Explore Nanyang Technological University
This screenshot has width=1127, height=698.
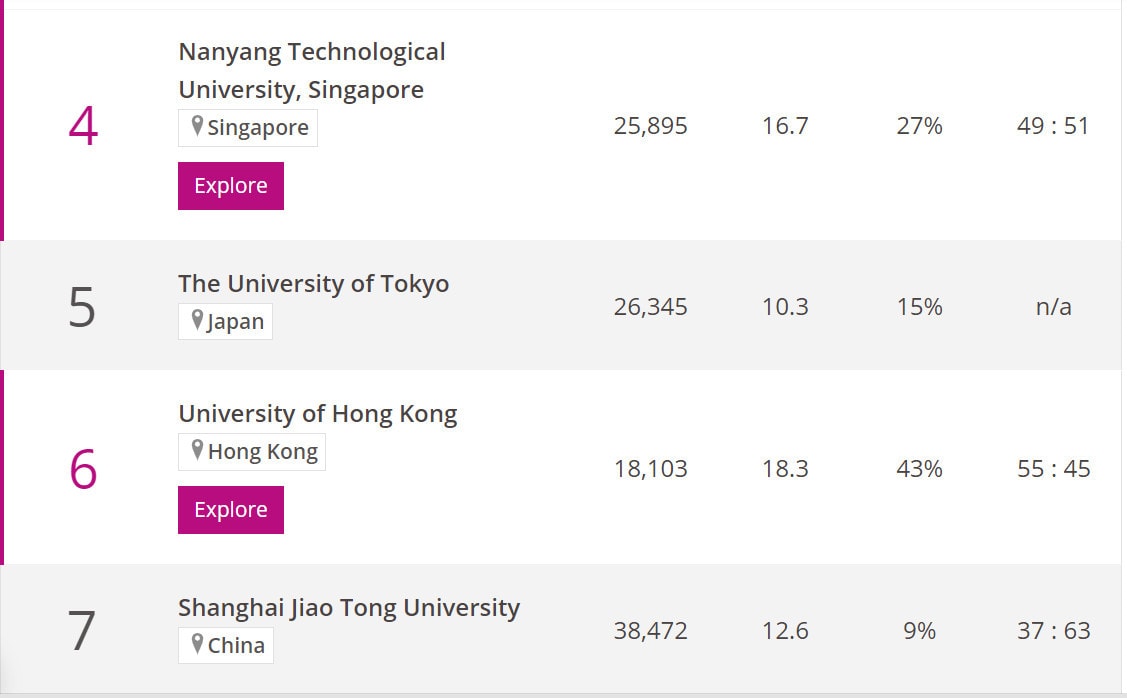[231, 186]
